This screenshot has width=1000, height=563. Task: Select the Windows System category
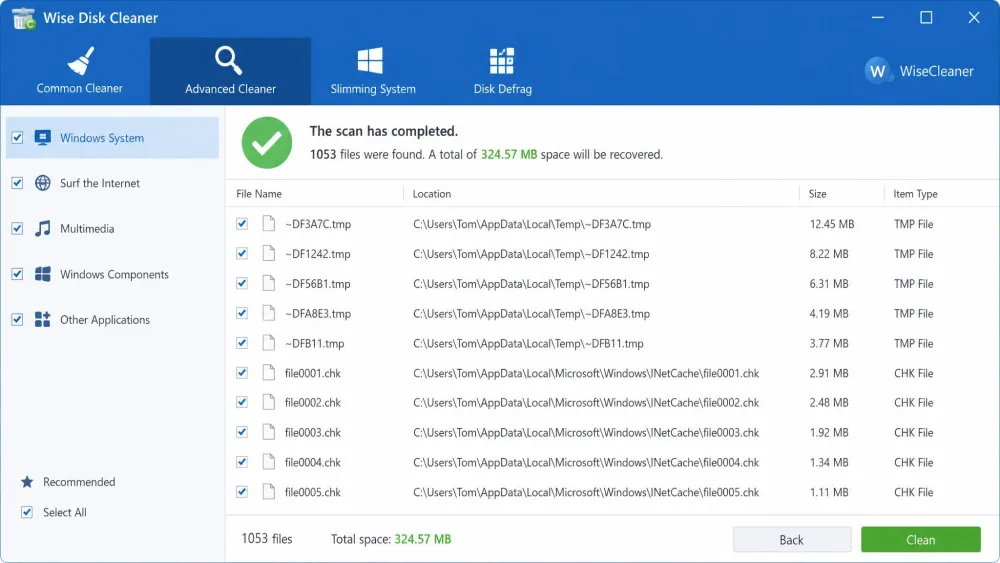click(112, 138)
